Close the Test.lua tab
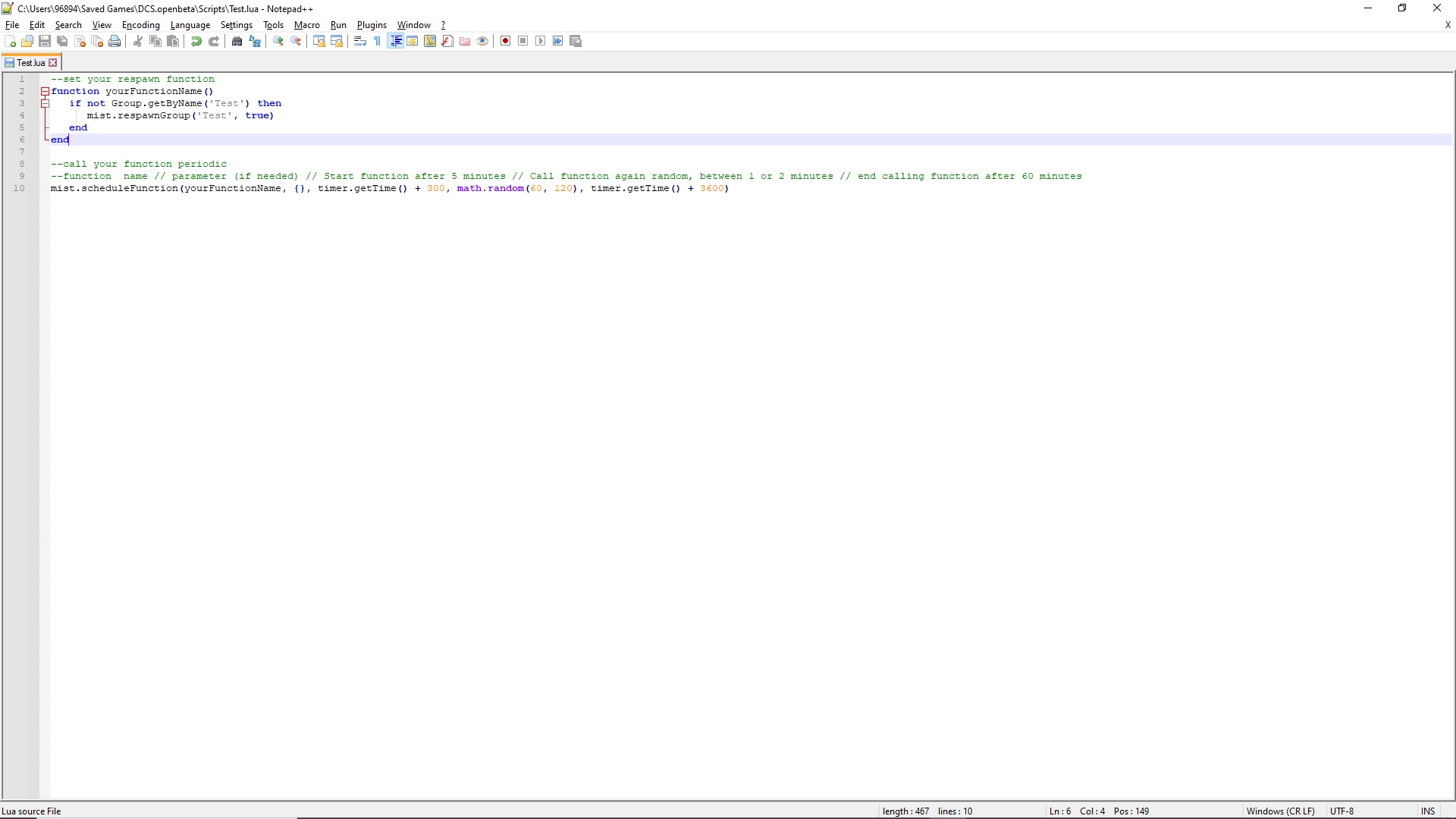The image size is (1456, 819). point(53,63)
